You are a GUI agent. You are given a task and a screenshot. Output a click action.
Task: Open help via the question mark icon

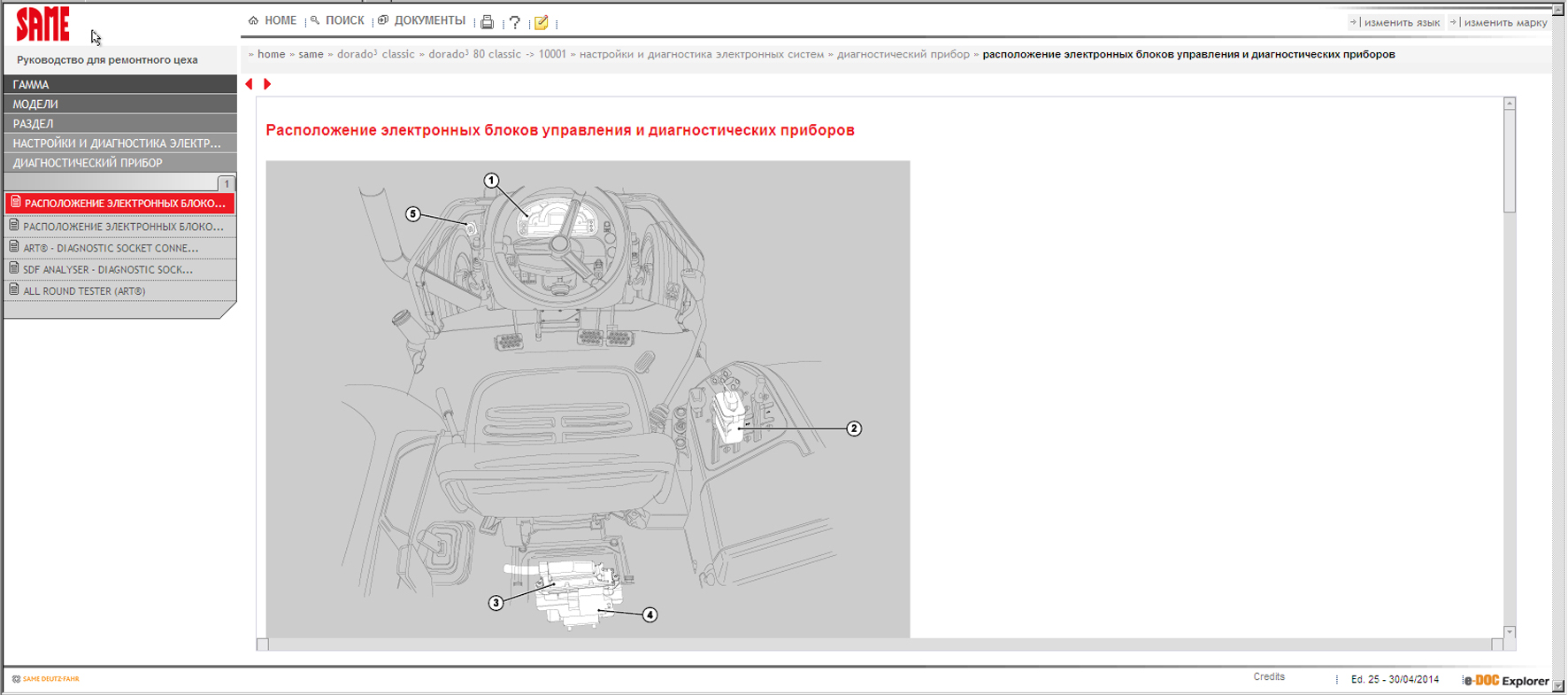pos(514,22)
